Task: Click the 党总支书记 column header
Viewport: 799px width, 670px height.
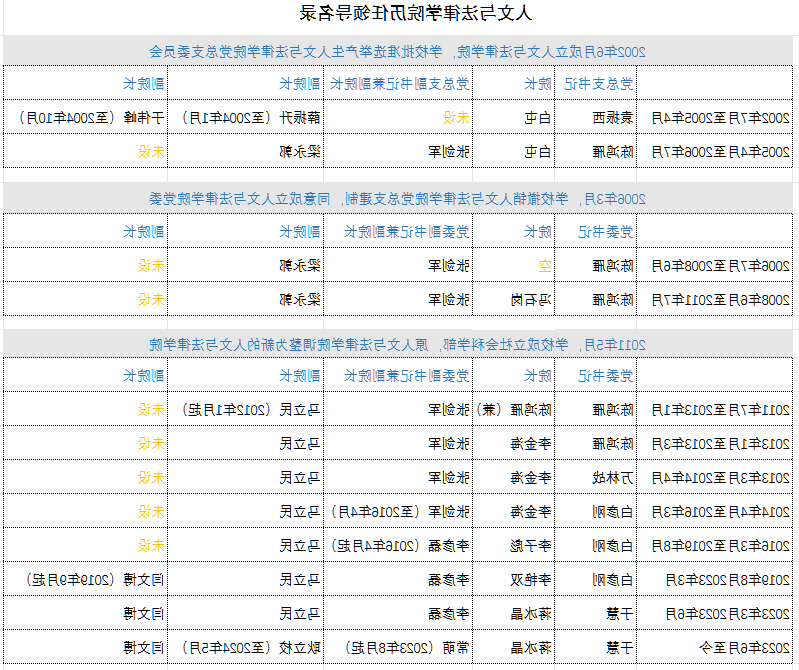Action: tap(595, 83)
